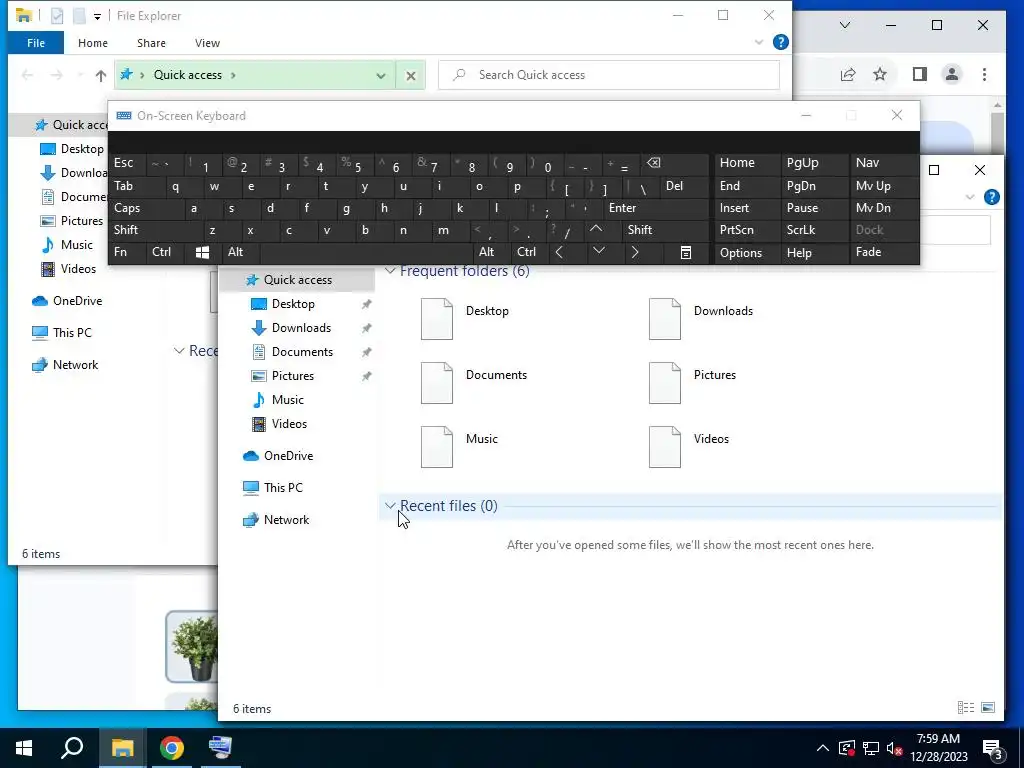Toggle Caps lock on On-Screen Keyboard
This screenshot has width=1024, height=768.
(x=146, y=208)
